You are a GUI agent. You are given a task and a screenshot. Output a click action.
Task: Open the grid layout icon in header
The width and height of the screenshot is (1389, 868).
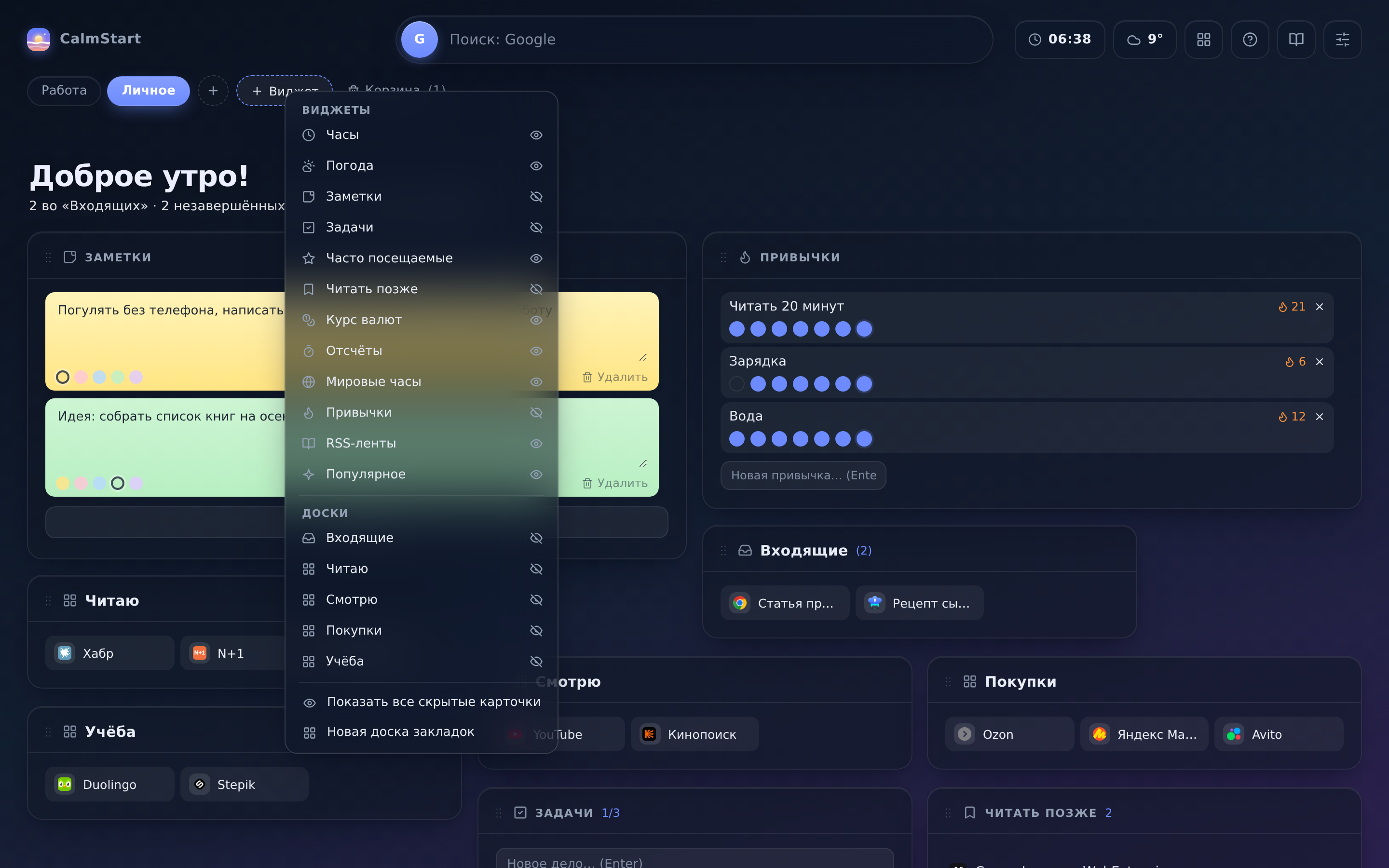pyautogui.click(x=1204, y=39)
